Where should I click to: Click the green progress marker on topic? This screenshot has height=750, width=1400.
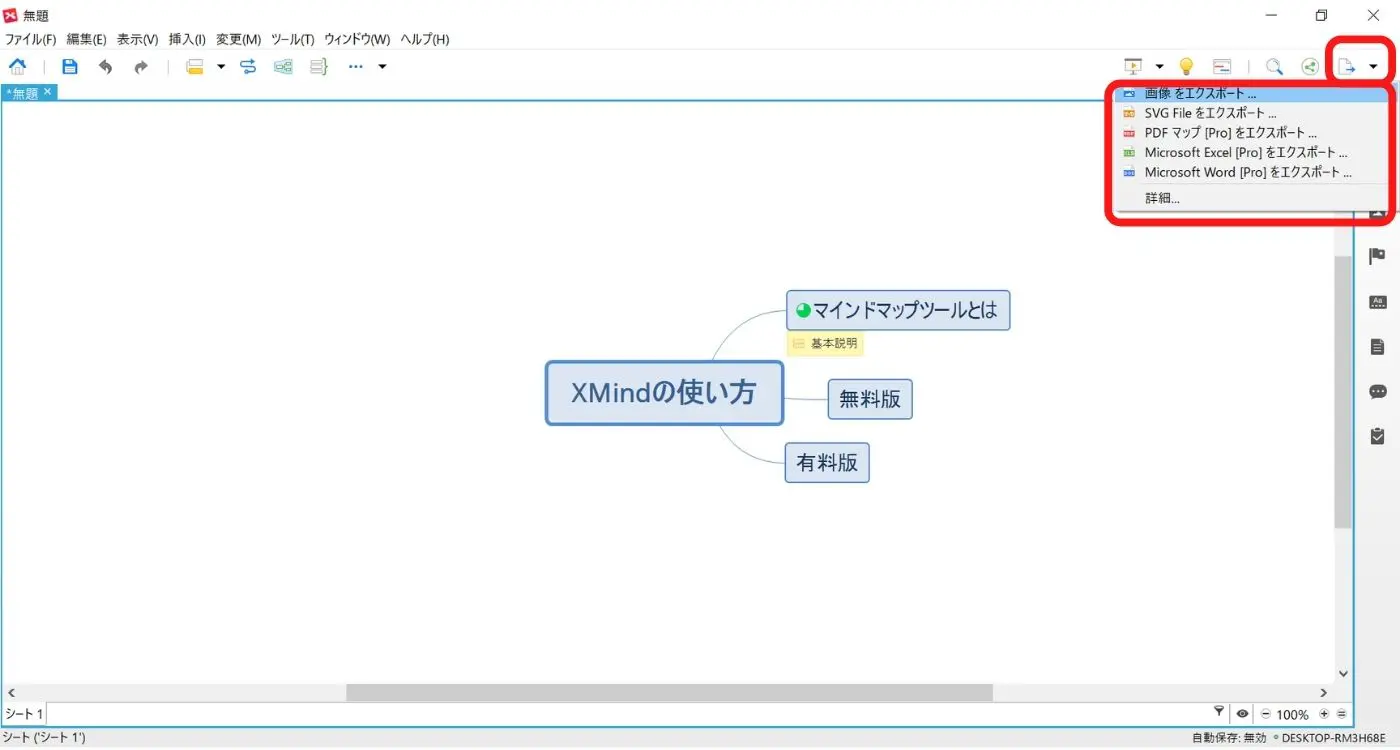pos(802,310)
